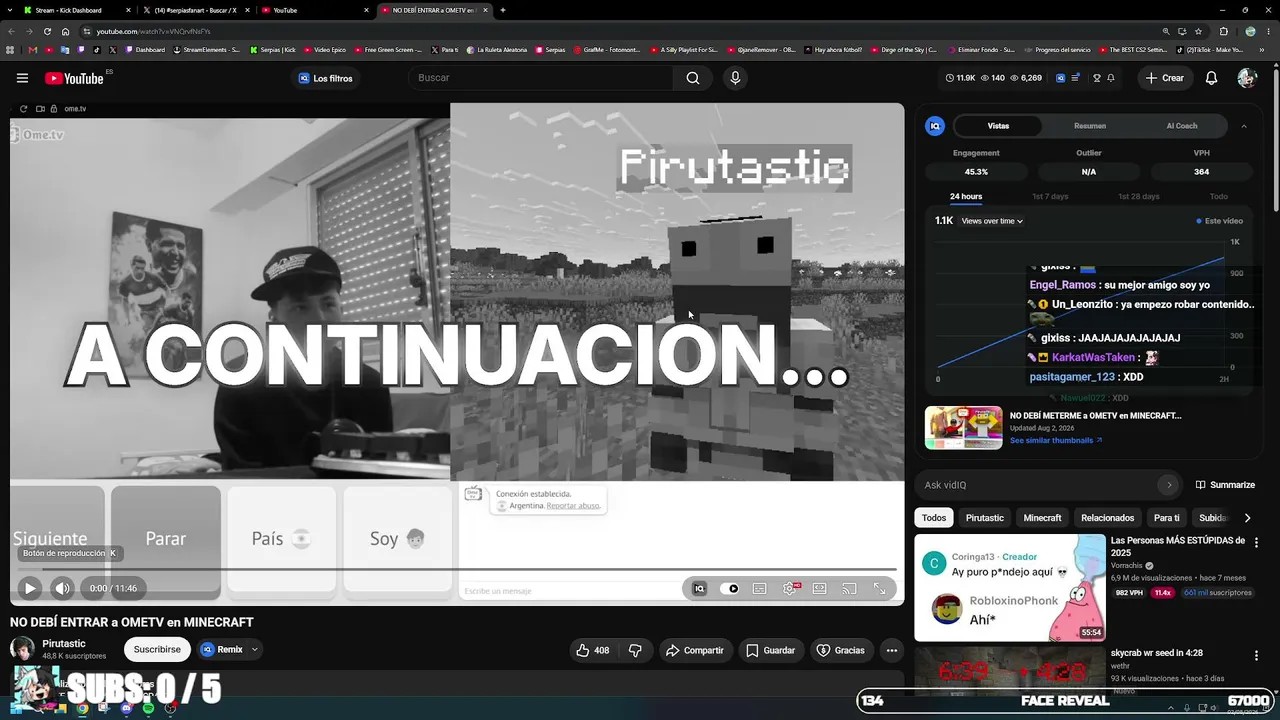
Task: Like the video
Action: 593,650
